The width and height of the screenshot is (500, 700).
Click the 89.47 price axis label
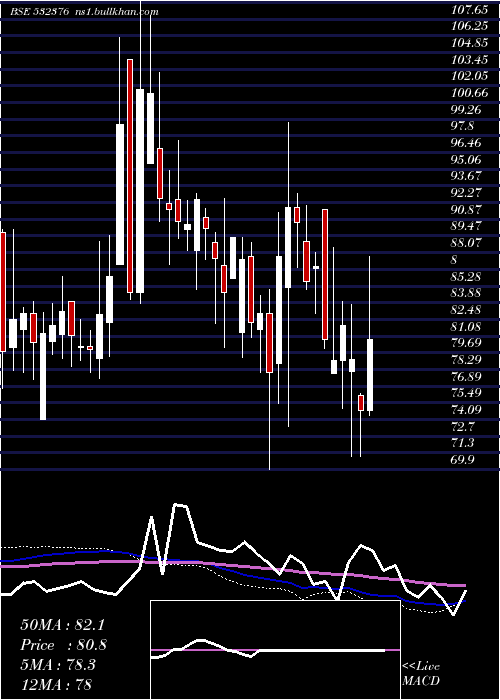(466, 226)
